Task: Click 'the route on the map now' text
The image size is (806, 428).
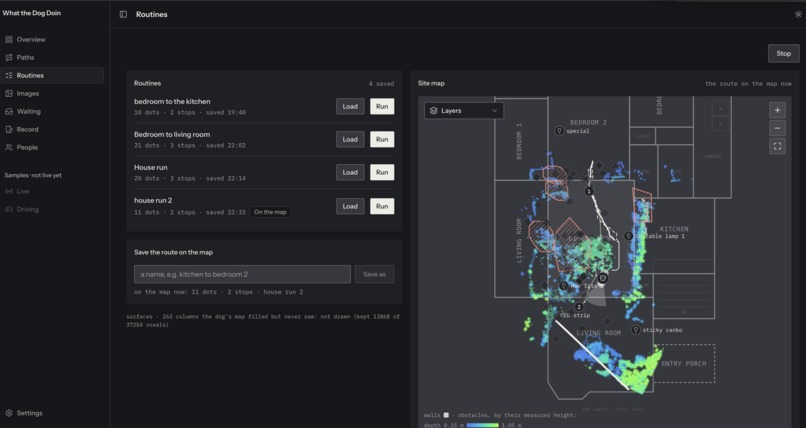Action: point(748,84)
